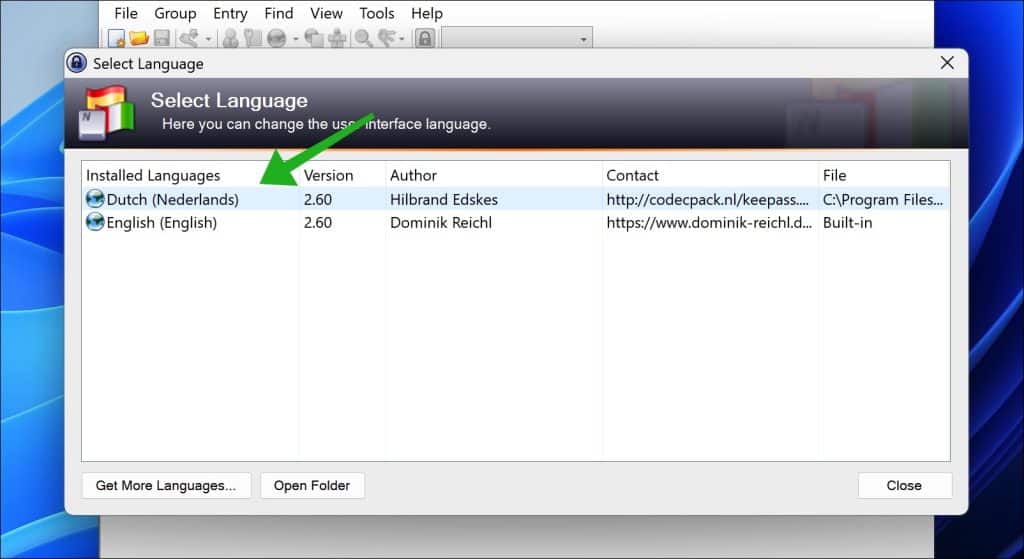Click the dominik-reichl contact URL cell
1024x559 pixels.
click(x=709, y=223)
